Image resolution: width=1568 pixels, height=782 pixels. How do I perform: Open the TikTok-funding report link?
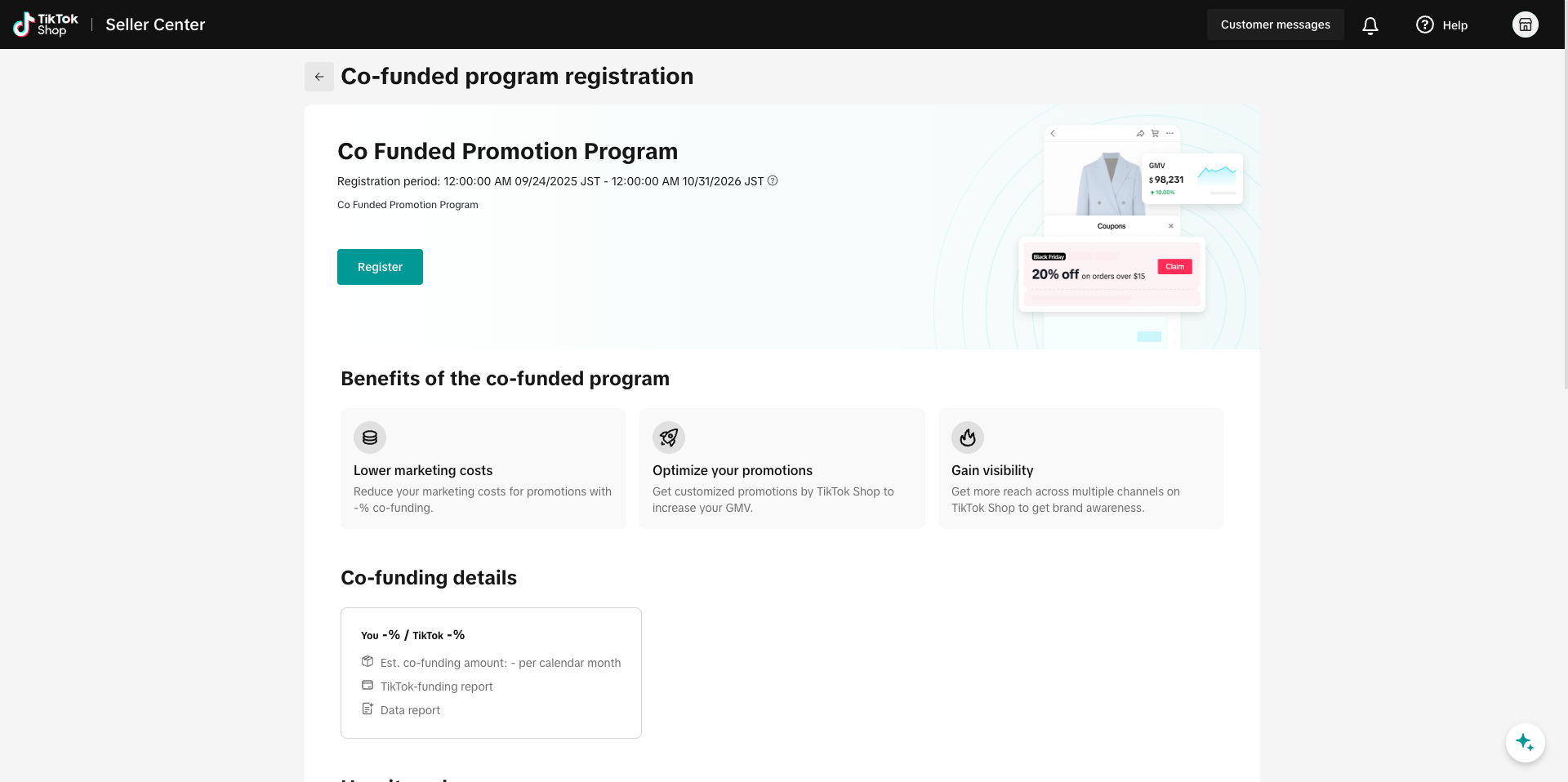tap(436, 686)
